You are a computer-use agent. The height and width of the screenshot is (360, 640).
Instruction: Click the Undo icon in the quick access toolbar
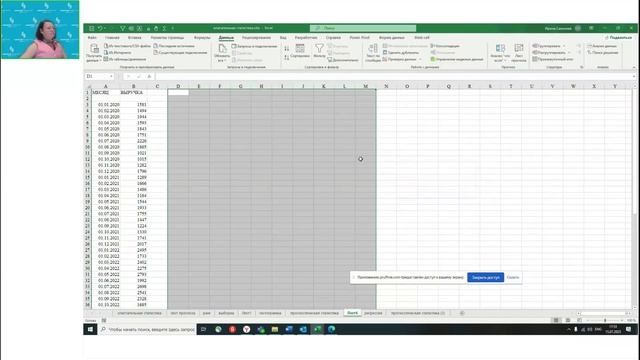point(100,28)
